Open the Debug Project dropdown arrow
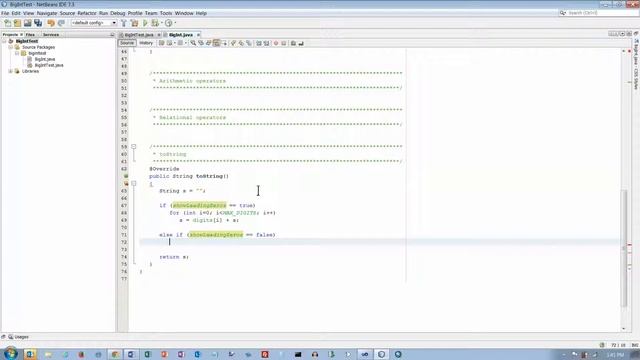The height and width of the screenshot is (360, 640). 162,23
